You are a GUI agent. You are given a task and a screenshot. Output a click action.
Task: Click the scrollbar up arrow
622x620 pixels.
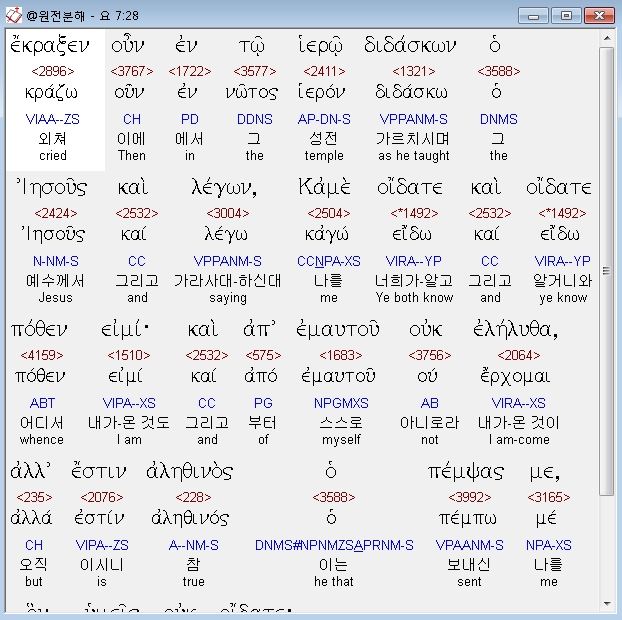click(x=607, y=38)
